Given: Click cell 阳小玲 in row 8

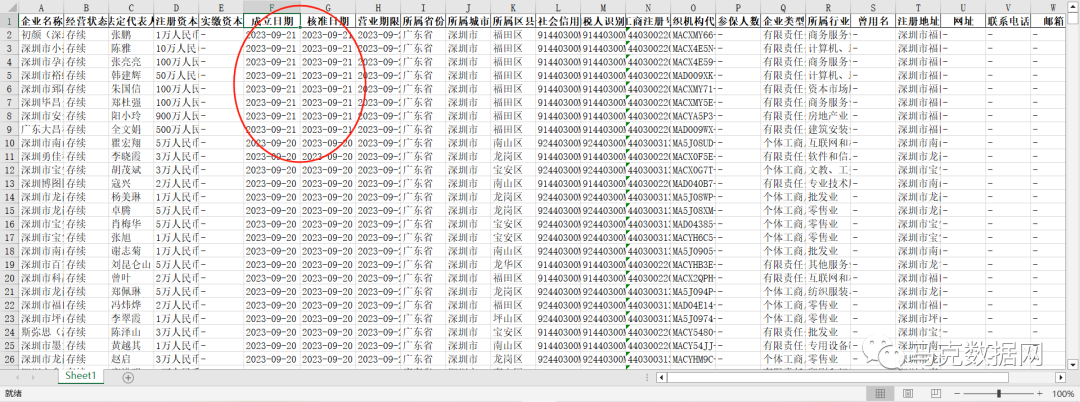Looking at the screenshot, I should click(131, 116).
